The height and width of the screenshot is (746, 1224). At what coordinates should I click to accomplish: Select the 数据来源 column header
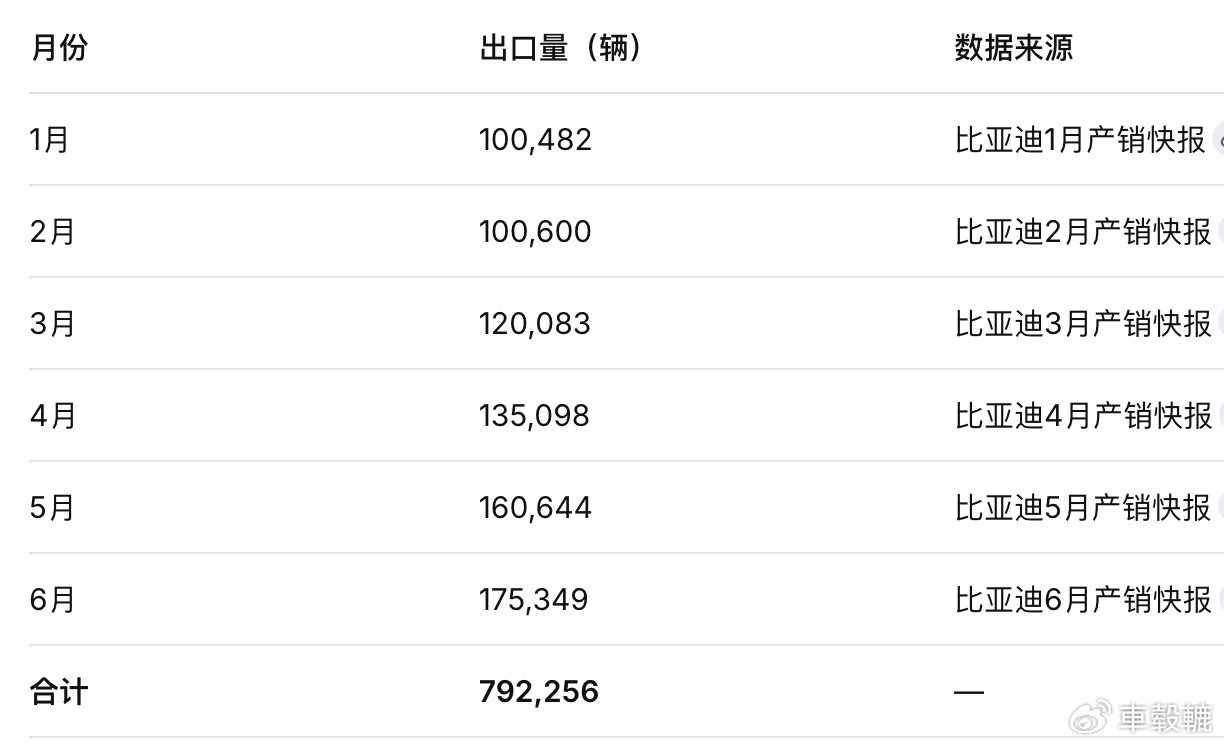[x=1014, y=47]
